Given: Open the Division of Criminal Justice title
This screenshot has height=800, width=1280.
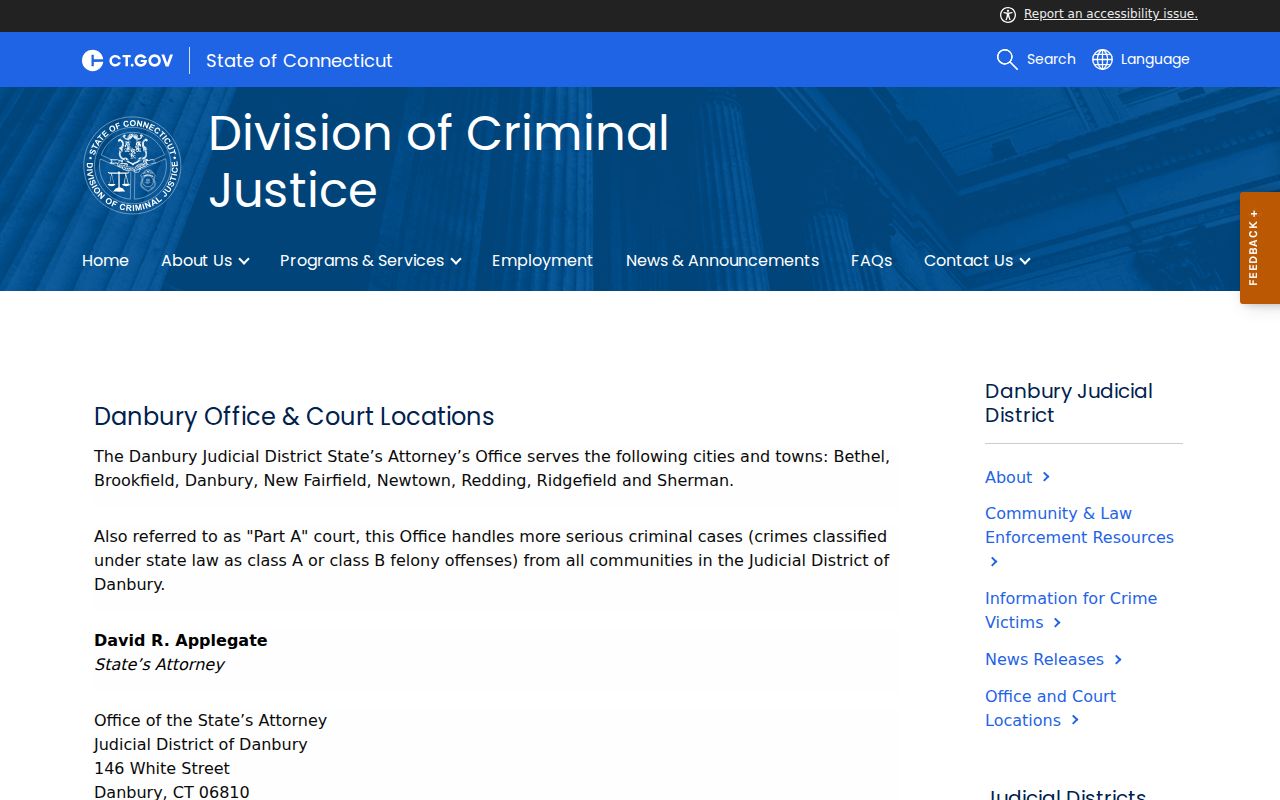Looking at the screenshot, I should pyautogui.click(x=438, y=161).
